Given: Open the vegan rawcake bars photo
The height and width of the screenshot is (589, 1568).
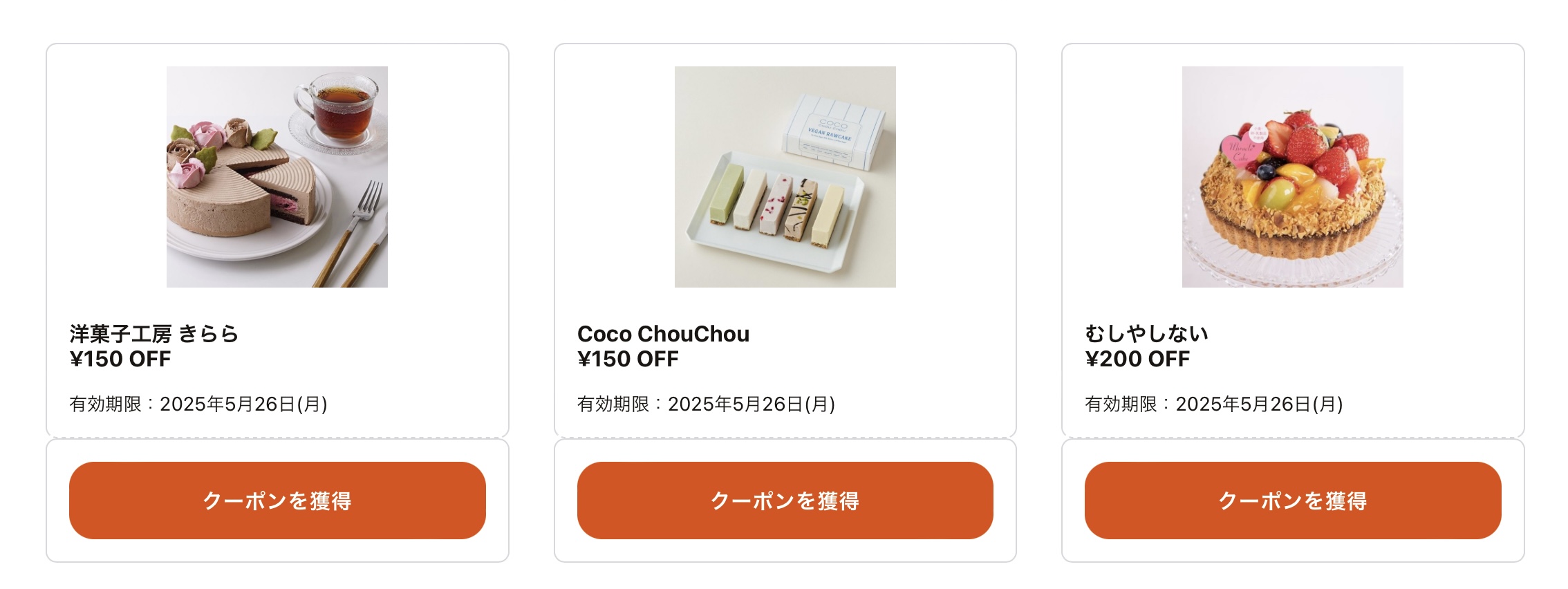Looking at the screenshot, I should coord(785,177).
